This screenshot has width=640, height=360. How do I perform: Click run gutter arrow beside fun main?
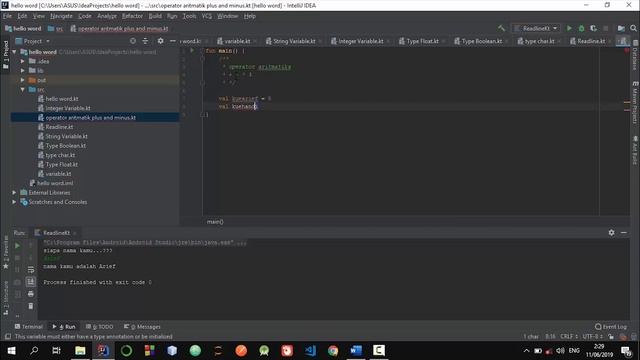pyautogui.click(x=192, y=51)
